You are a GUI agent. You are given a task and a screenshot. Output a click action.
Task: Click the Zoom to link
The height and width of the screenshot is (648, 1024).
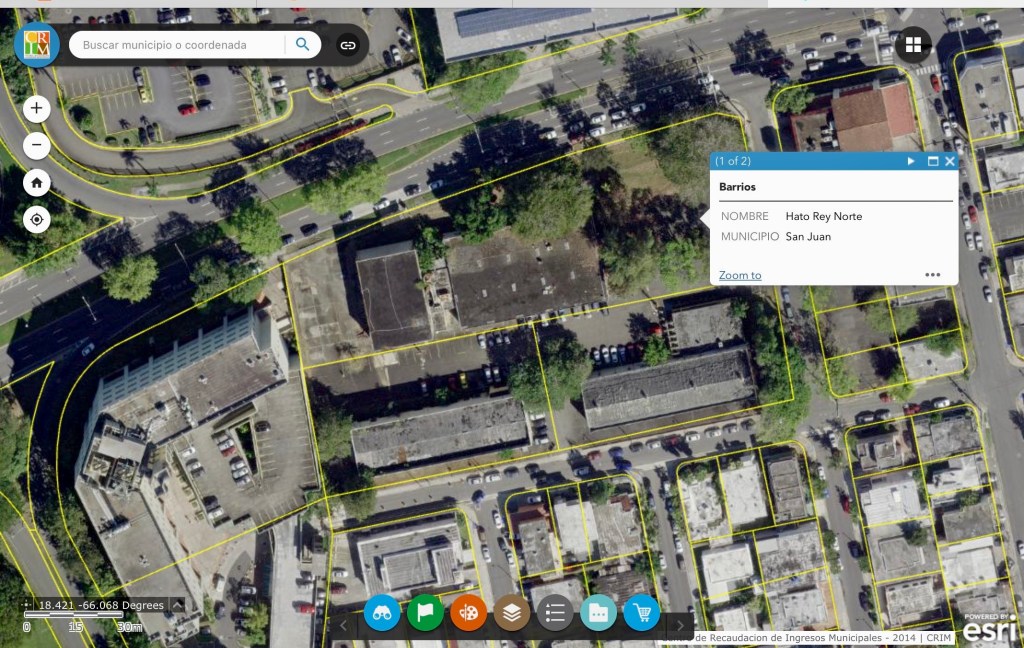coord(740,275)
